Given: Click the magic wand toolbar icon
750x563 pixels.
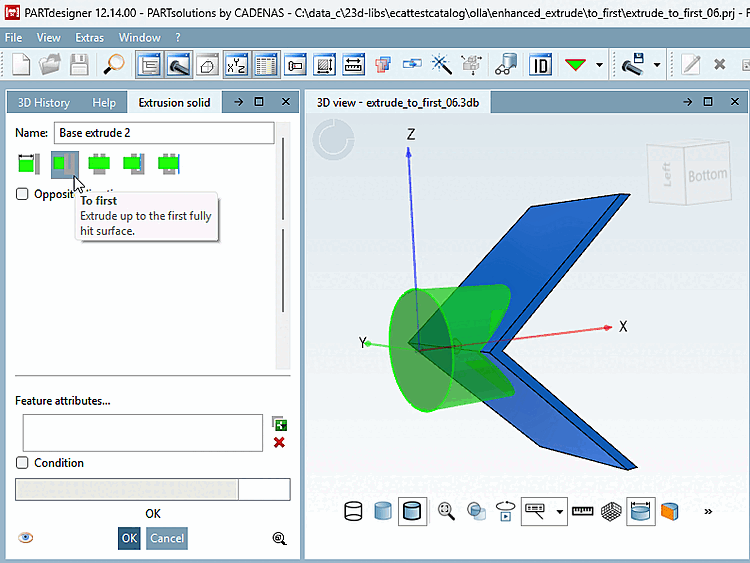Looking at the screenshot, I should tap(441, 65).
